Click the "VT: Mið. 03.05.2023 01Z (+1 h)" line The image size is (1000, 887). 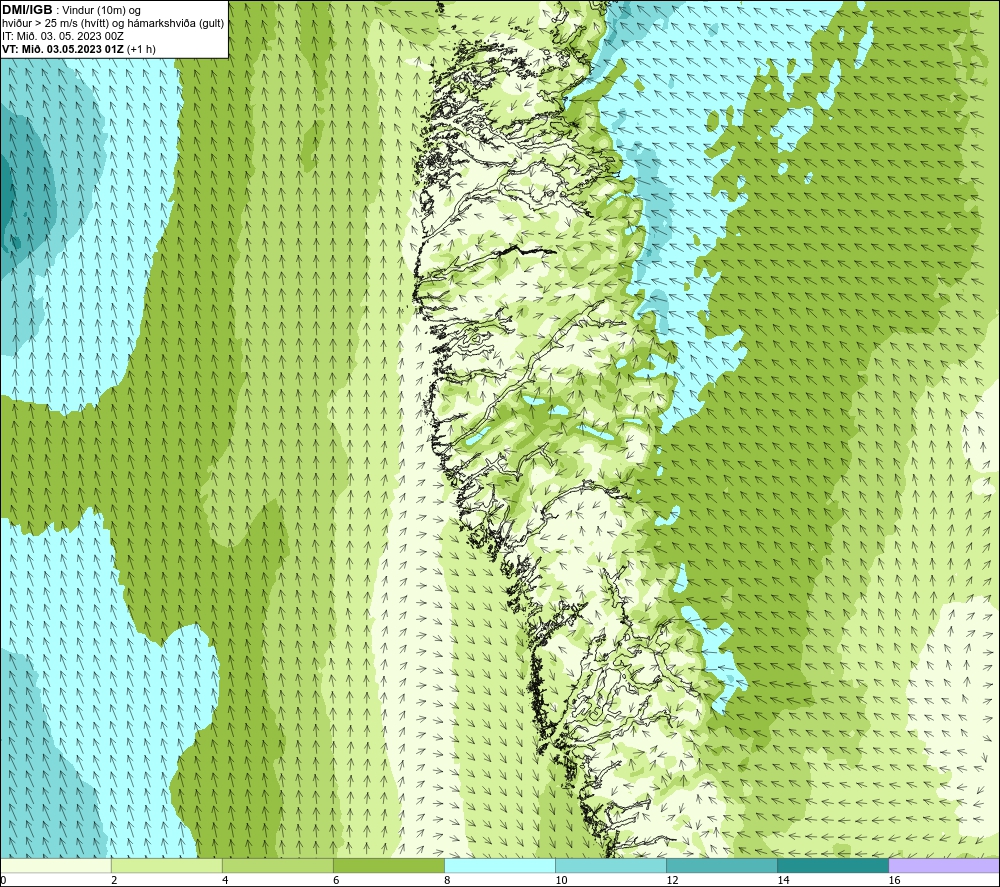[x=79, y=49]
